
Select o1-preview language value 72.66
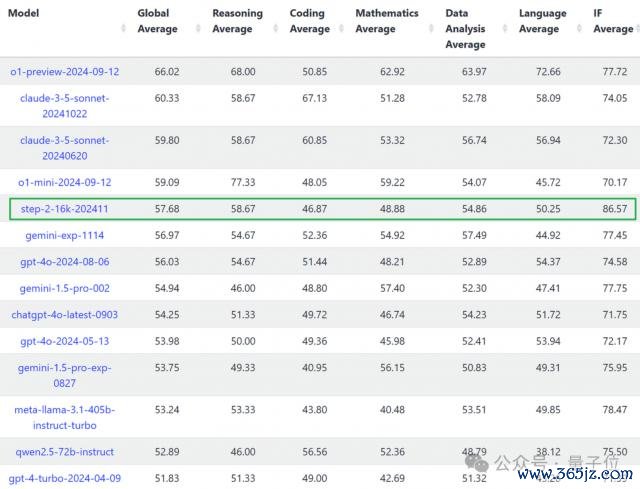tap(548, 72)
